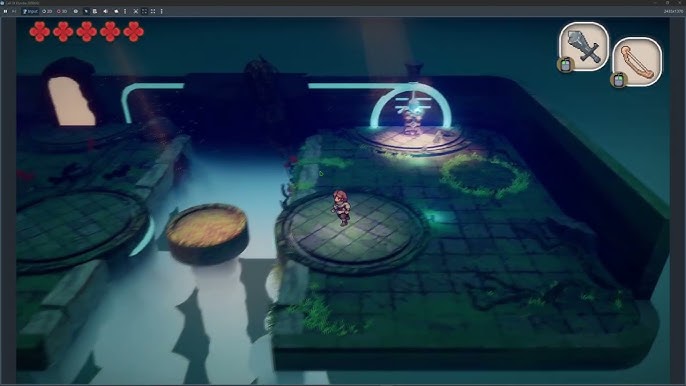
Task: Pause the running game
Action: 5,11
